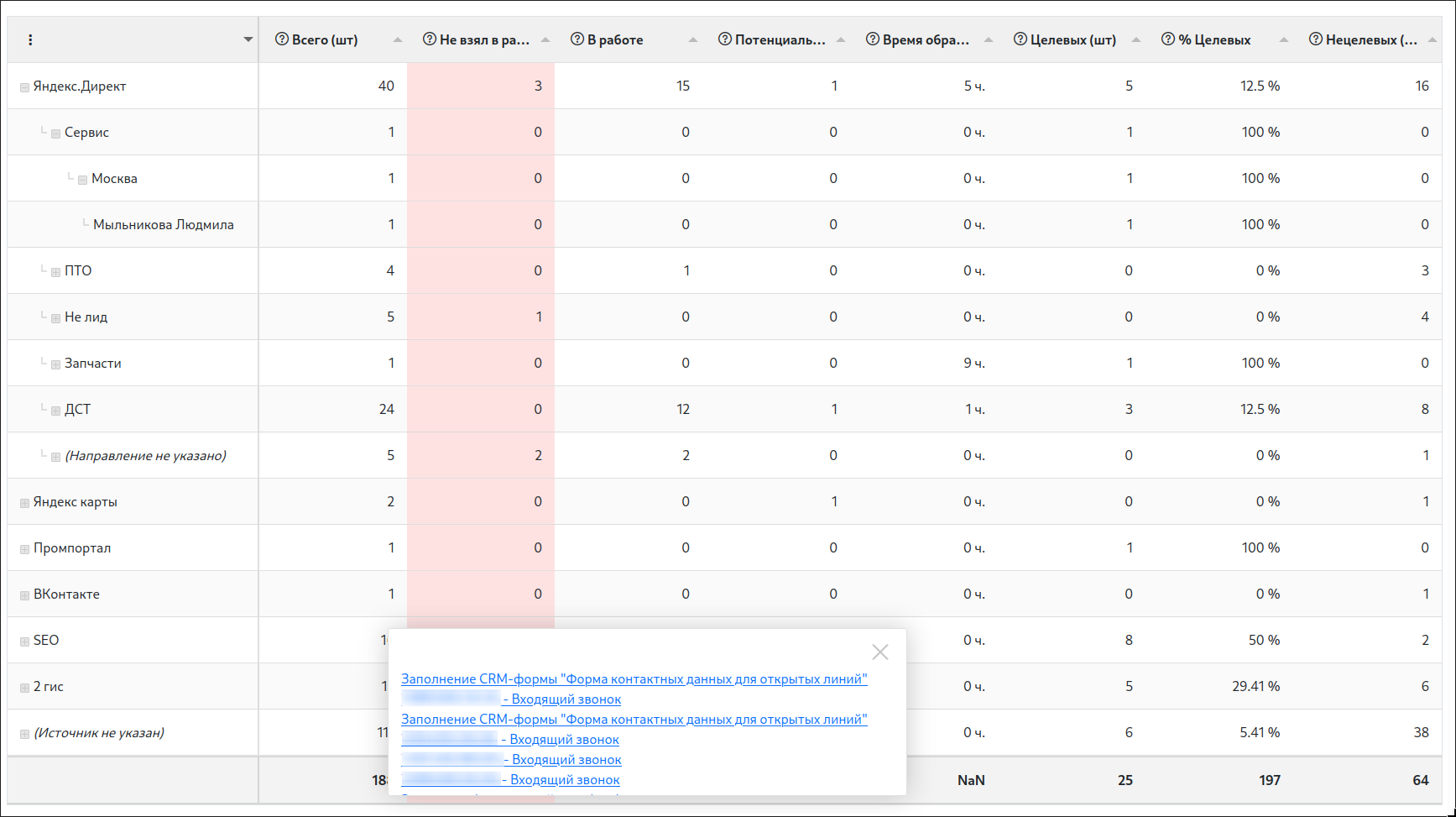Collapse the Москва sub-row
1456x817 pixels.
pos(83,180)
